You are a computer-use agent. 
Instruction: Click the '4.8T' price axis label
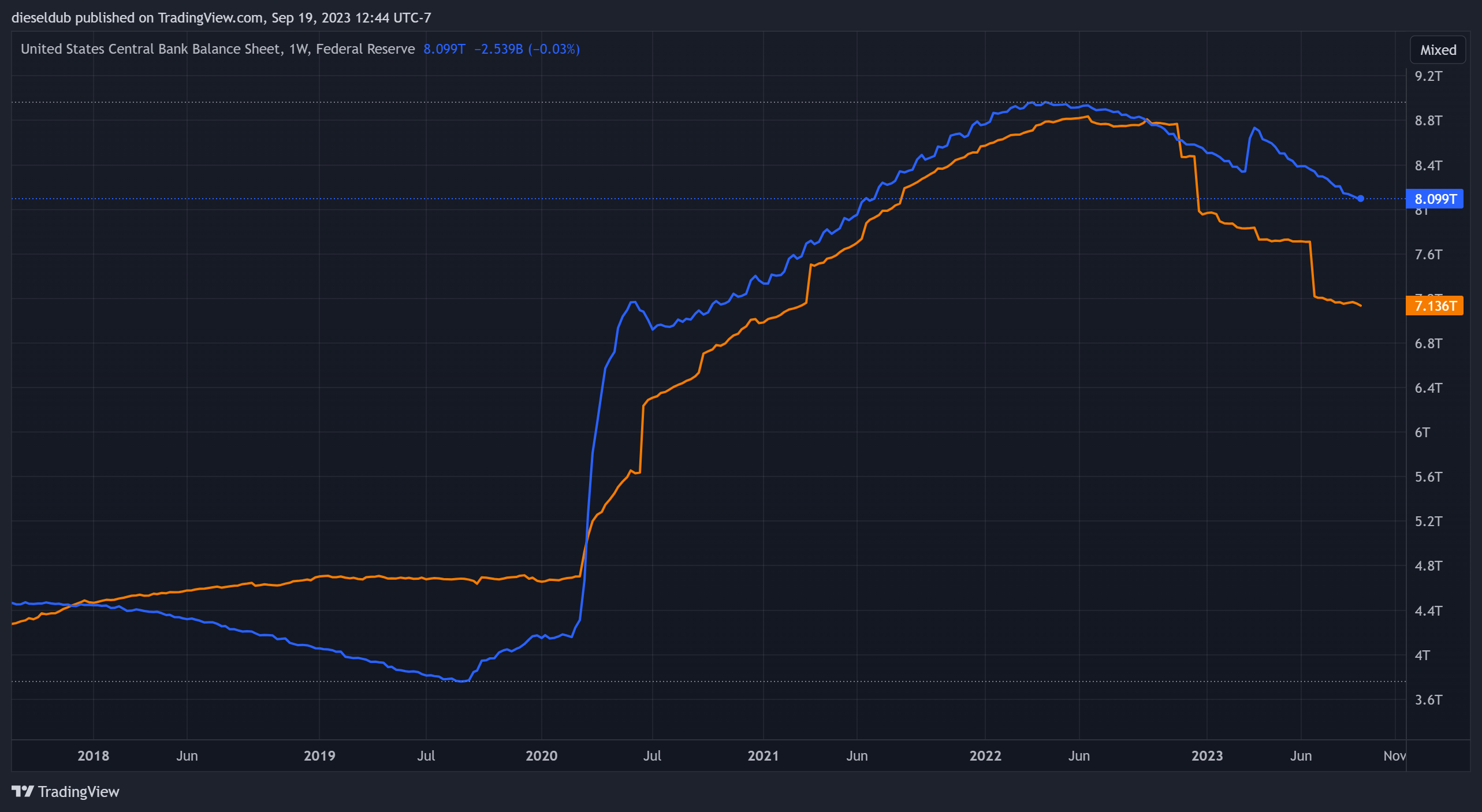(1428, 565)
